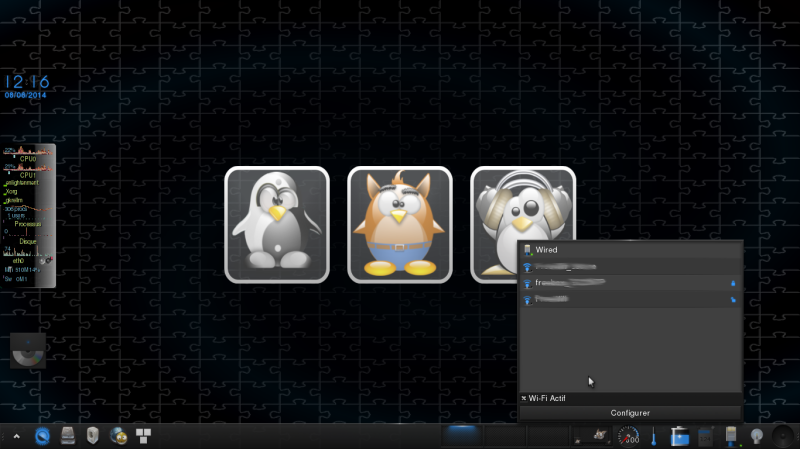
Task: Select the Wired connection entry
Action: coord(631,250)
